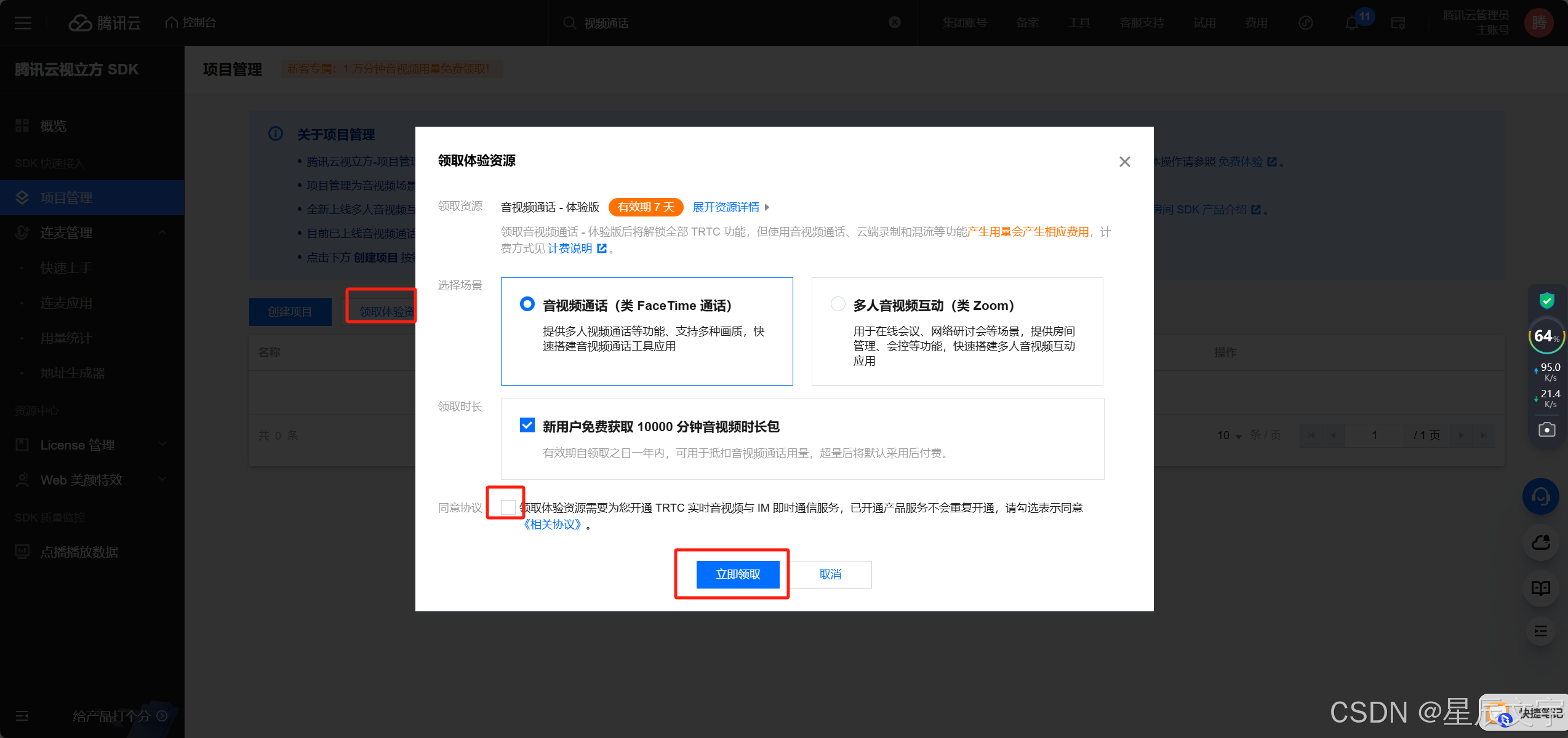Screen dimensions: 1568x738
Task: Open the notification bell icon
Action: pos(1351,23)
